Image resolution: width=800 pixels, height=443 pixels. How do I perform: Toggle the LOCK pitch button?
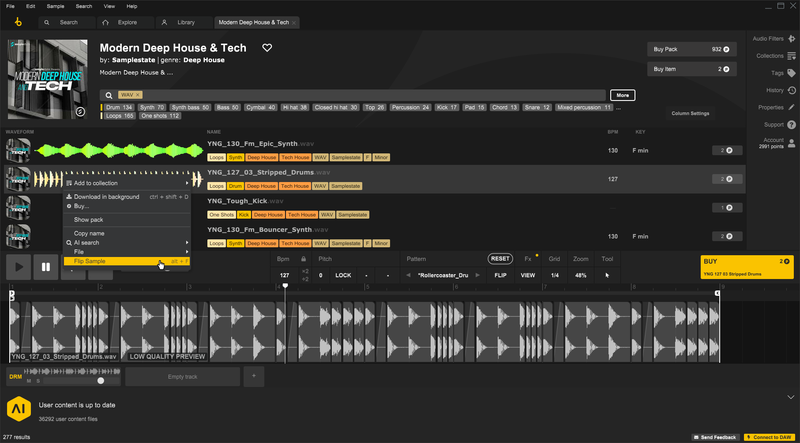pos(343,275)
